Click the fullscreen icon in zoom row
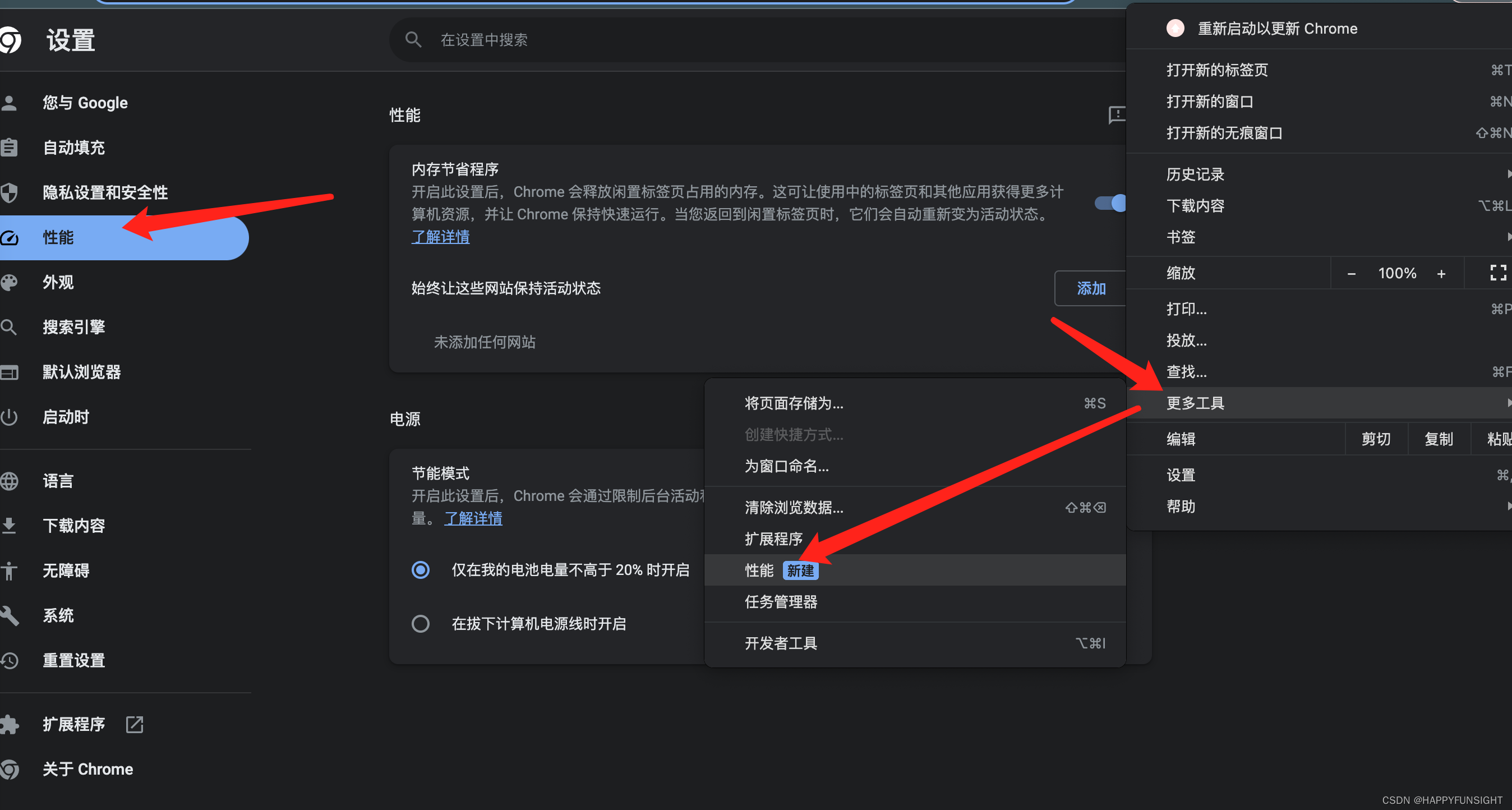This screenshot has height=810, width=1512. click(x=1497, y=273)
